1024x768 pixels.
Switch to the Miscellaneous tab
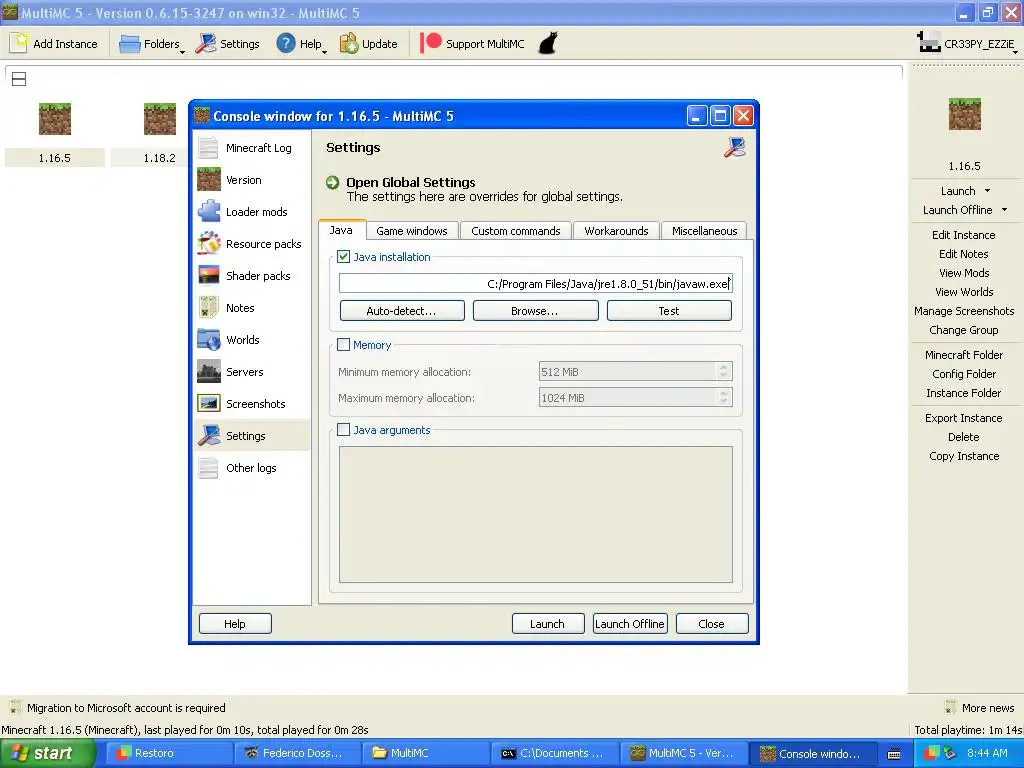coord(705,231)
